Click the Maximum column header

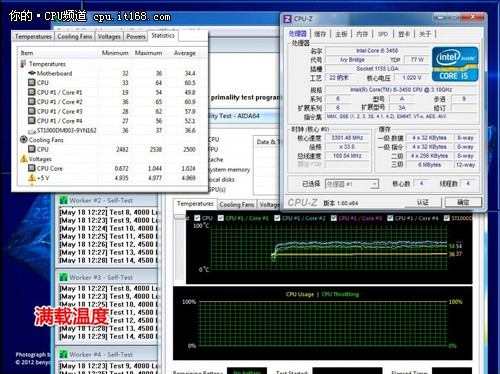point(148,53)
